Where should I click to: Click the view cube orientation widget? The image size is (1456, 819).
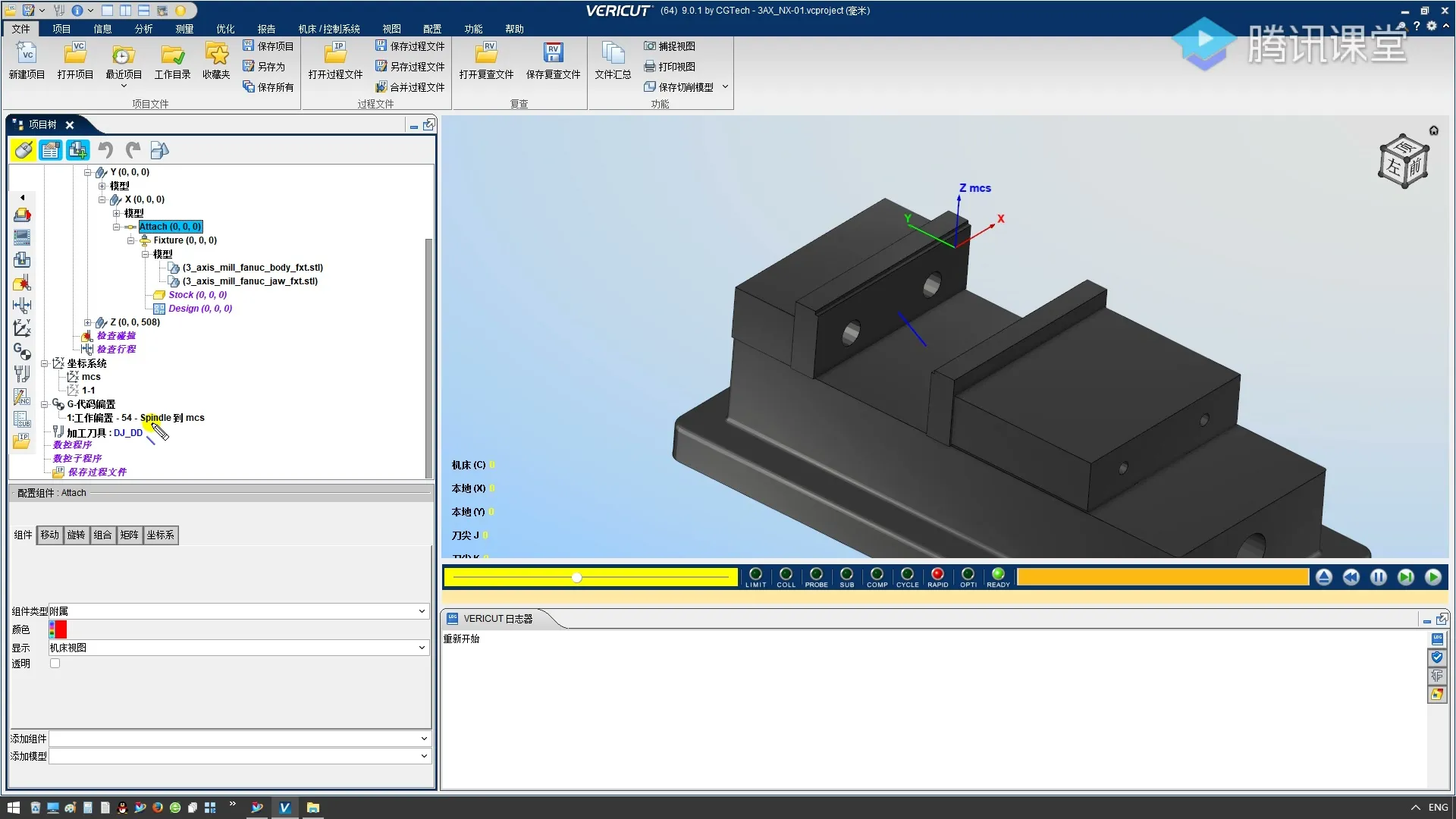click(x=1403, y=162)
